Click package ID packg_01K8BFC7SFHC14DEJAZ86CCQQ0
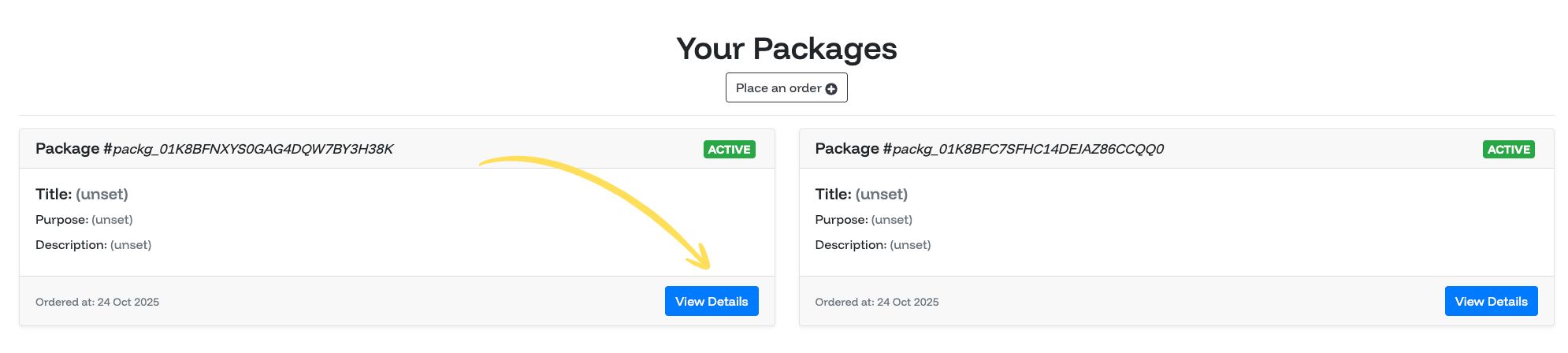This screenshot has width=1568, height=353. point(1027,149)
